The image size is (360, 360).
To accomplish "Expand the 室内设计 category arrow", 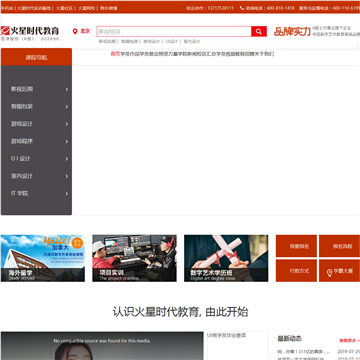I will click(67, 176).
